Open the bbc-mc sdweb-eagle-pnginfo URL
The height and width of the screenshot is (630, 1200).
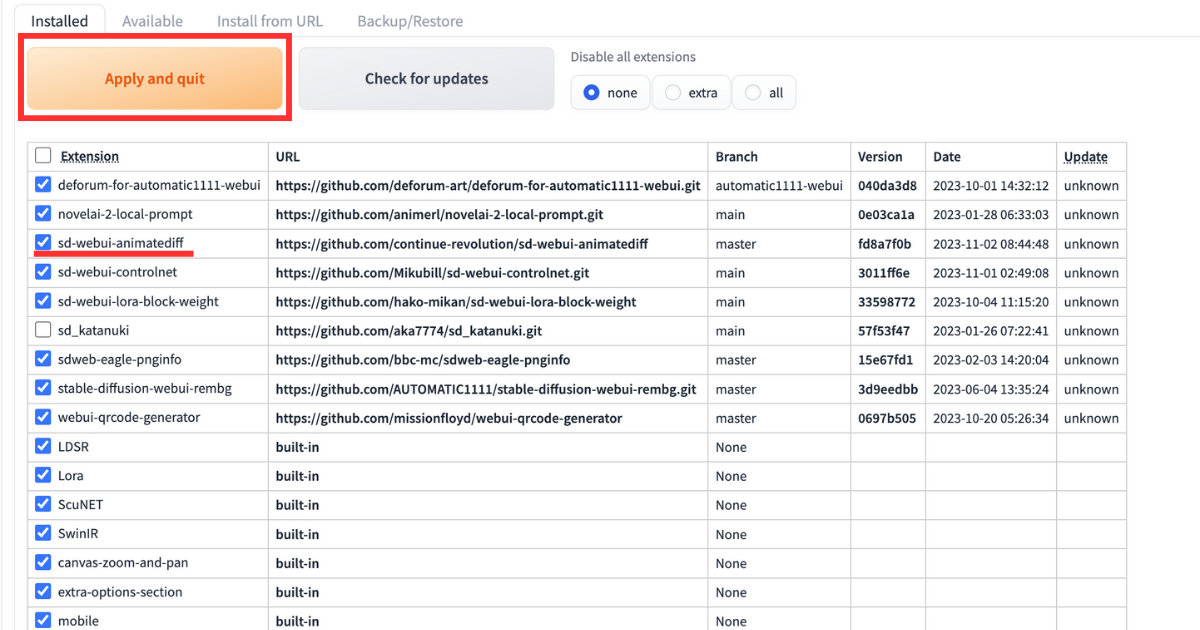[423, 360]
